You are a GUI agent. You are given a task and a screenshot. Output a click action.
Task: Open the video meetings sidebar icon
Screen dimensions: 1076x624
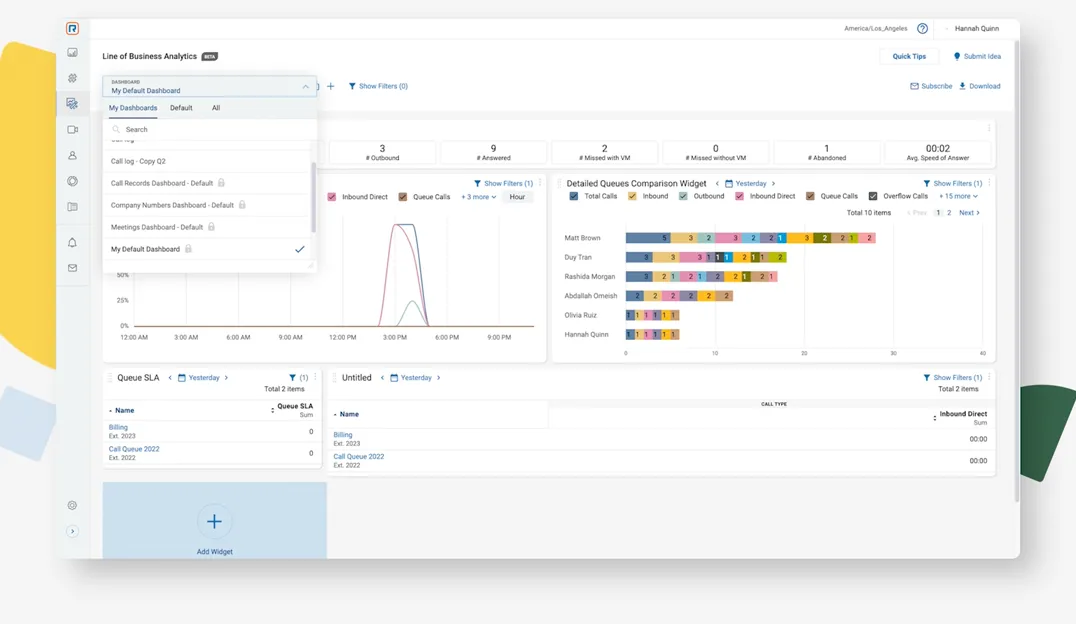[72, 130]
